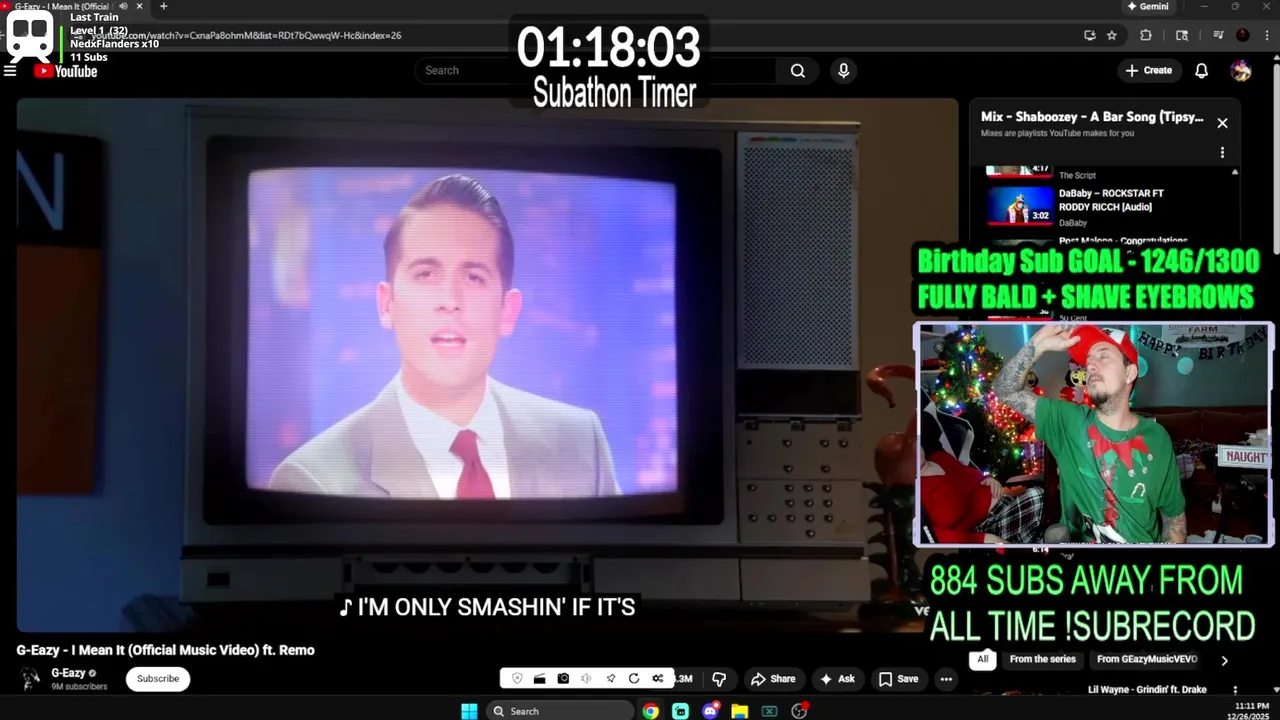Open the Windows Start menu

pyautogui.click(x=469, y=711)
